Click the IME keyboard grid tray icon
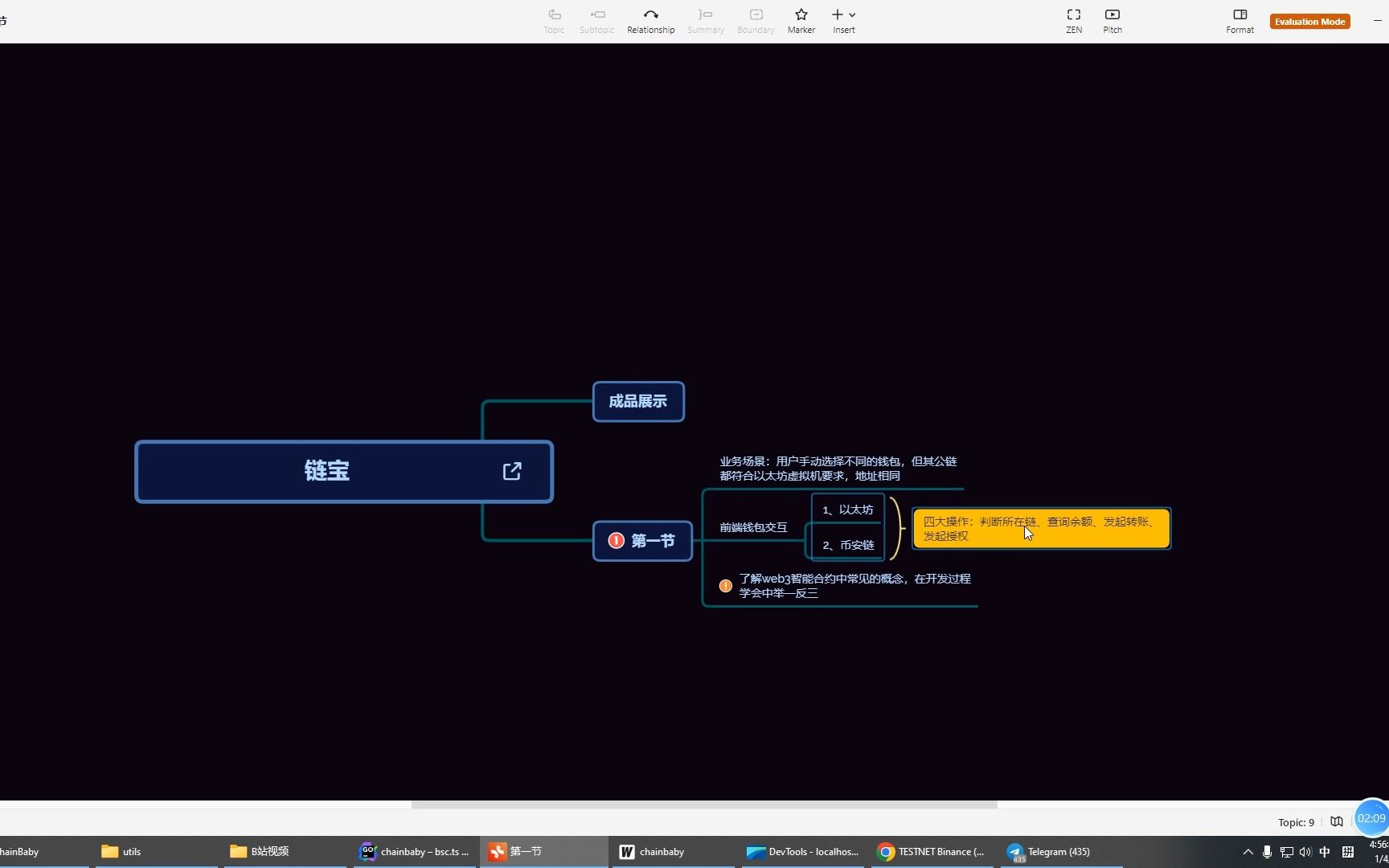This screenshot has height=868, width=1389. [x=1348, y=852]
